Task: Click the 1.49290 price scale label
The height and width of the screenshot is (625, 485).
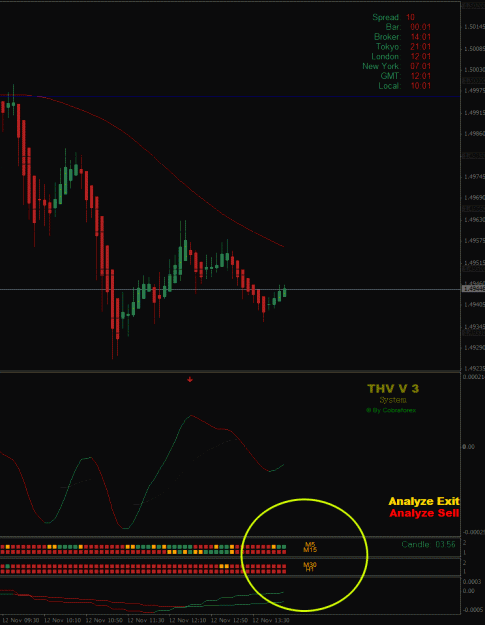Action: (x=474, y=348)
